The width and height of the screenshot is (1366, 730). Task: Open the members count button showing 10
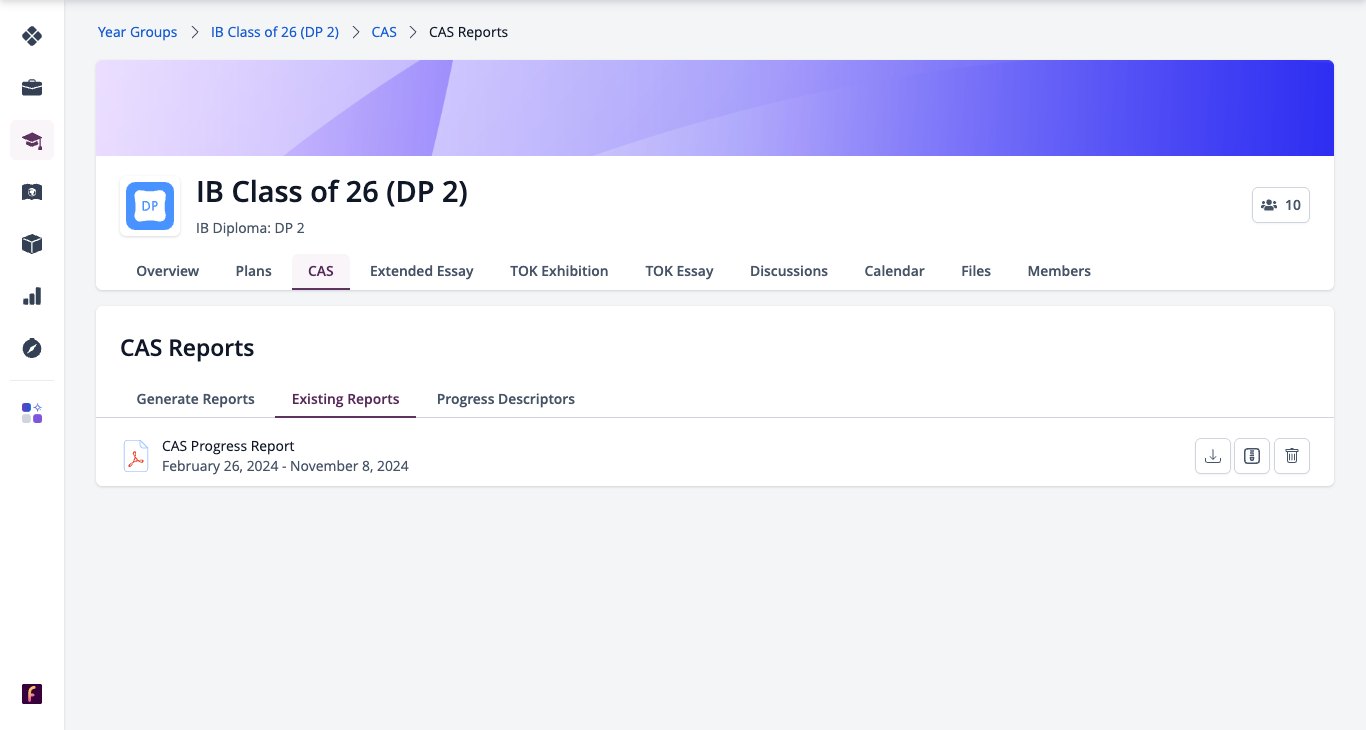(1281, 205)
